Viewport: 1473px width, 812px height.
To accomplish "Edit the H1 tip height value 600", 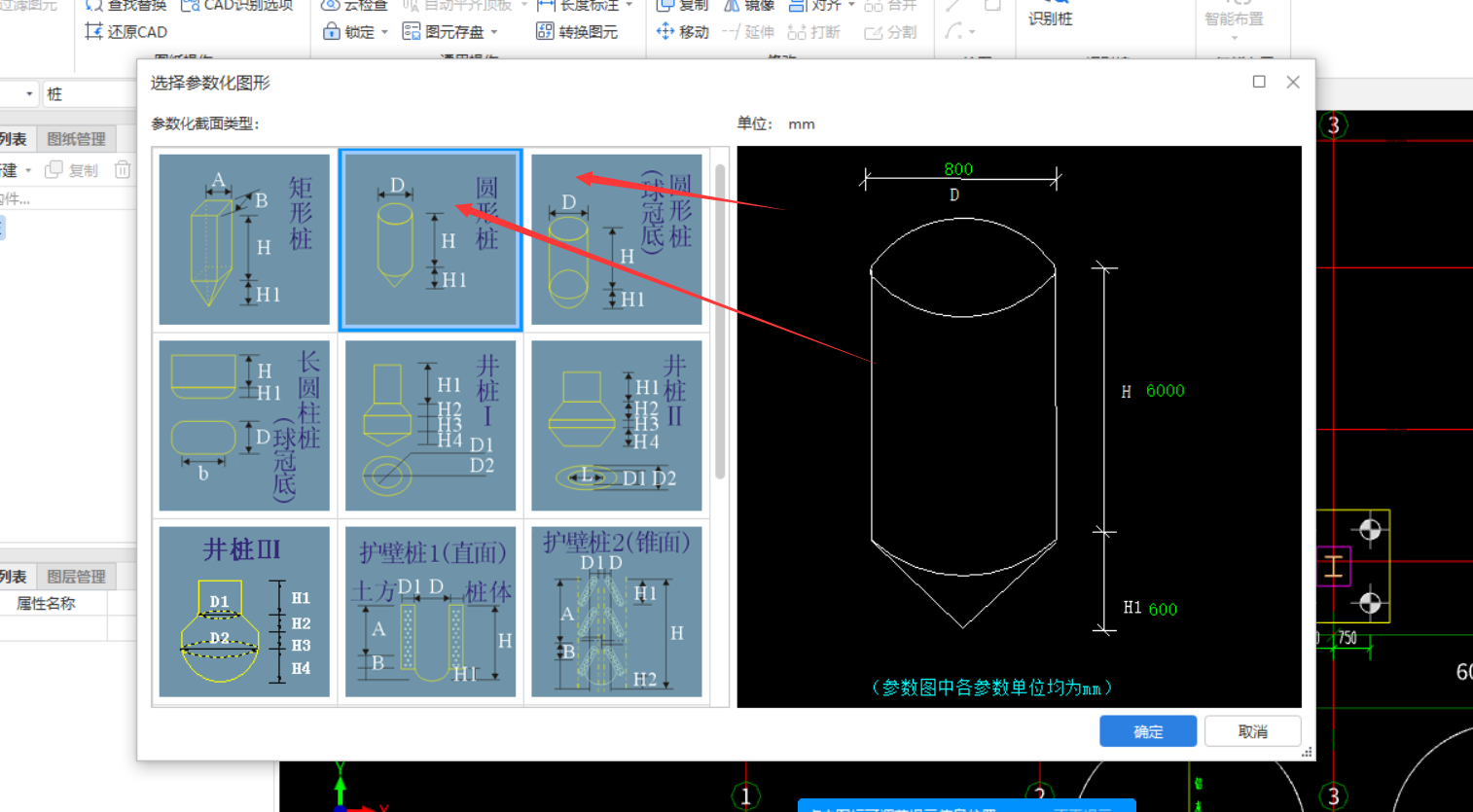I will tap(1163, 610).
